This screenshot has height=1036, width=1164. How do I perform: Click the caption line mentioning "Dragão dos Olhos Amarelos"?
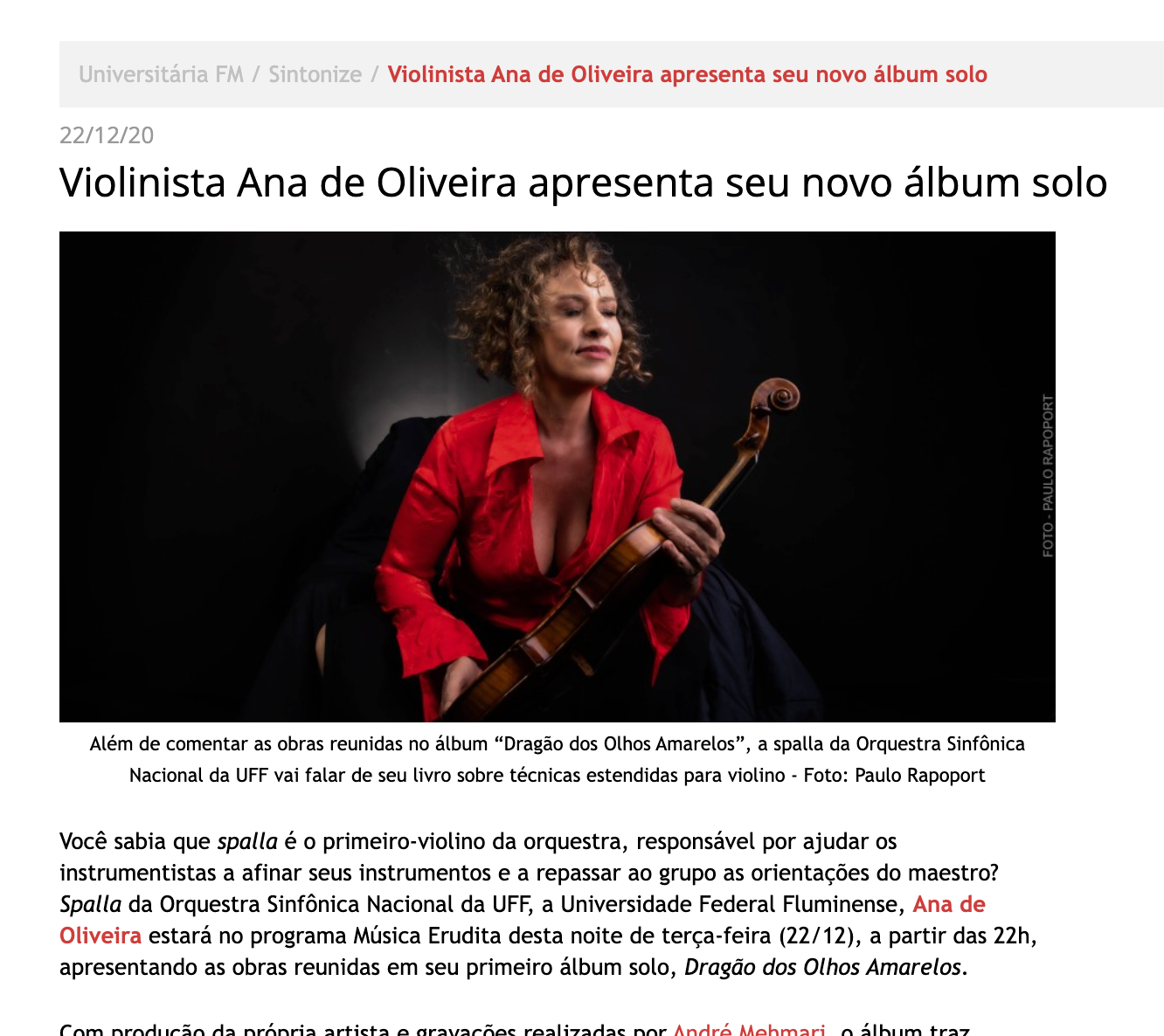(558, 744)
